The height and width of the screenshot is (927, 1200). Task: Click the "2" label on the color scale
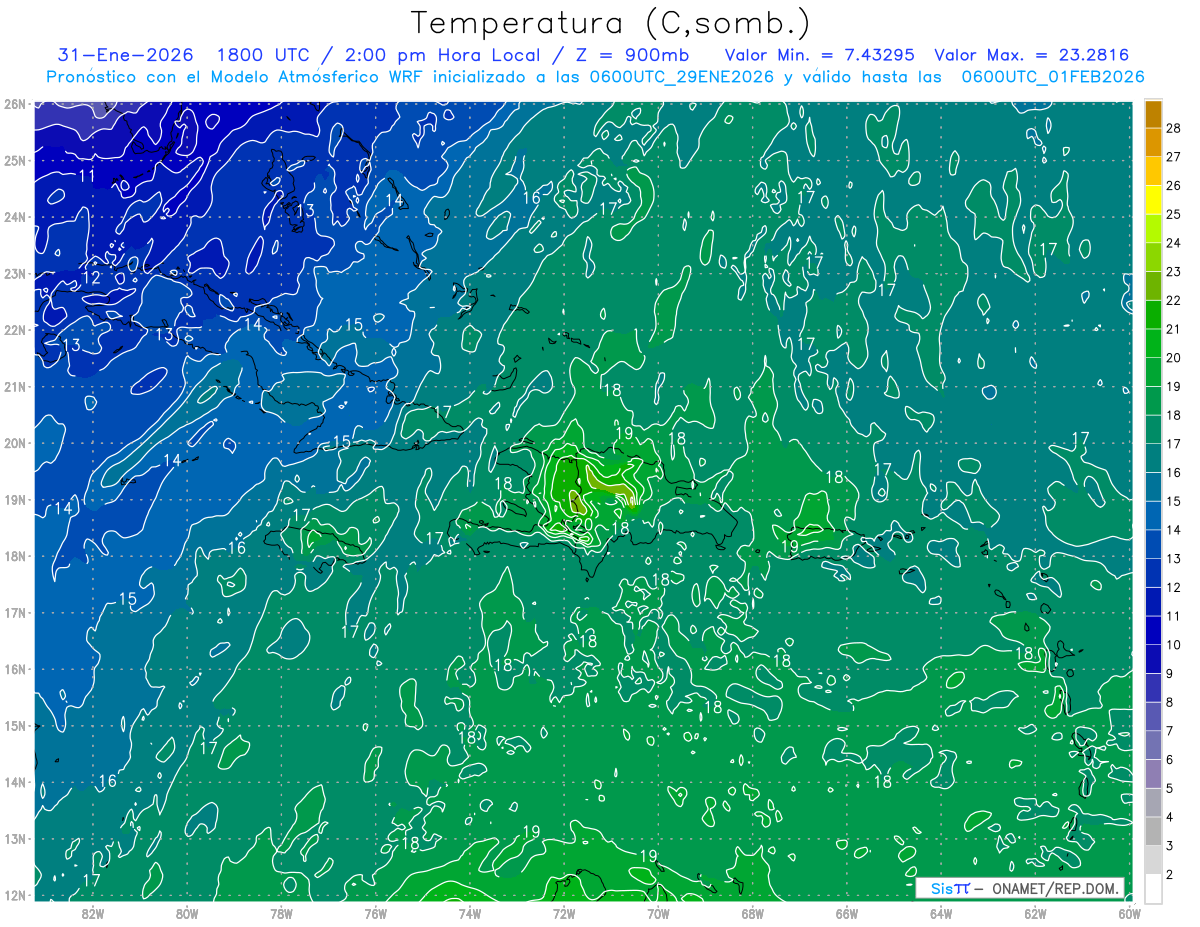click(x=1170, y=876)
